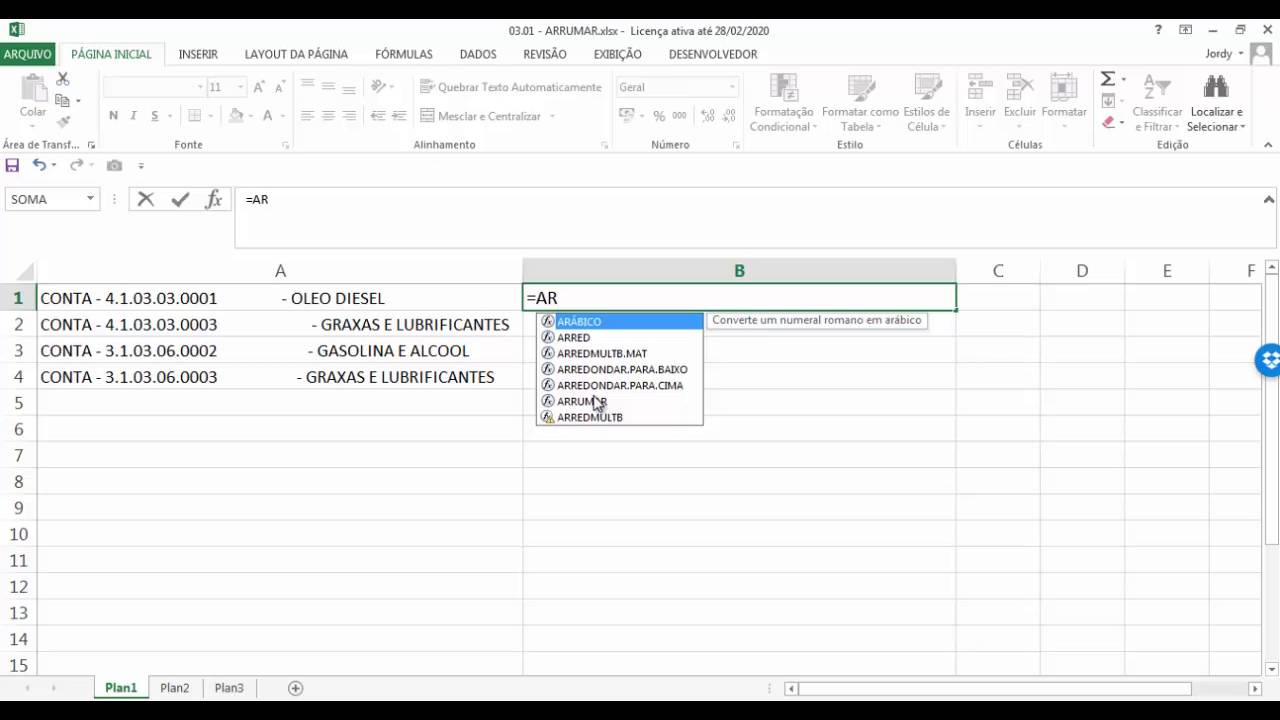Toggle align text left

point(308,116)
